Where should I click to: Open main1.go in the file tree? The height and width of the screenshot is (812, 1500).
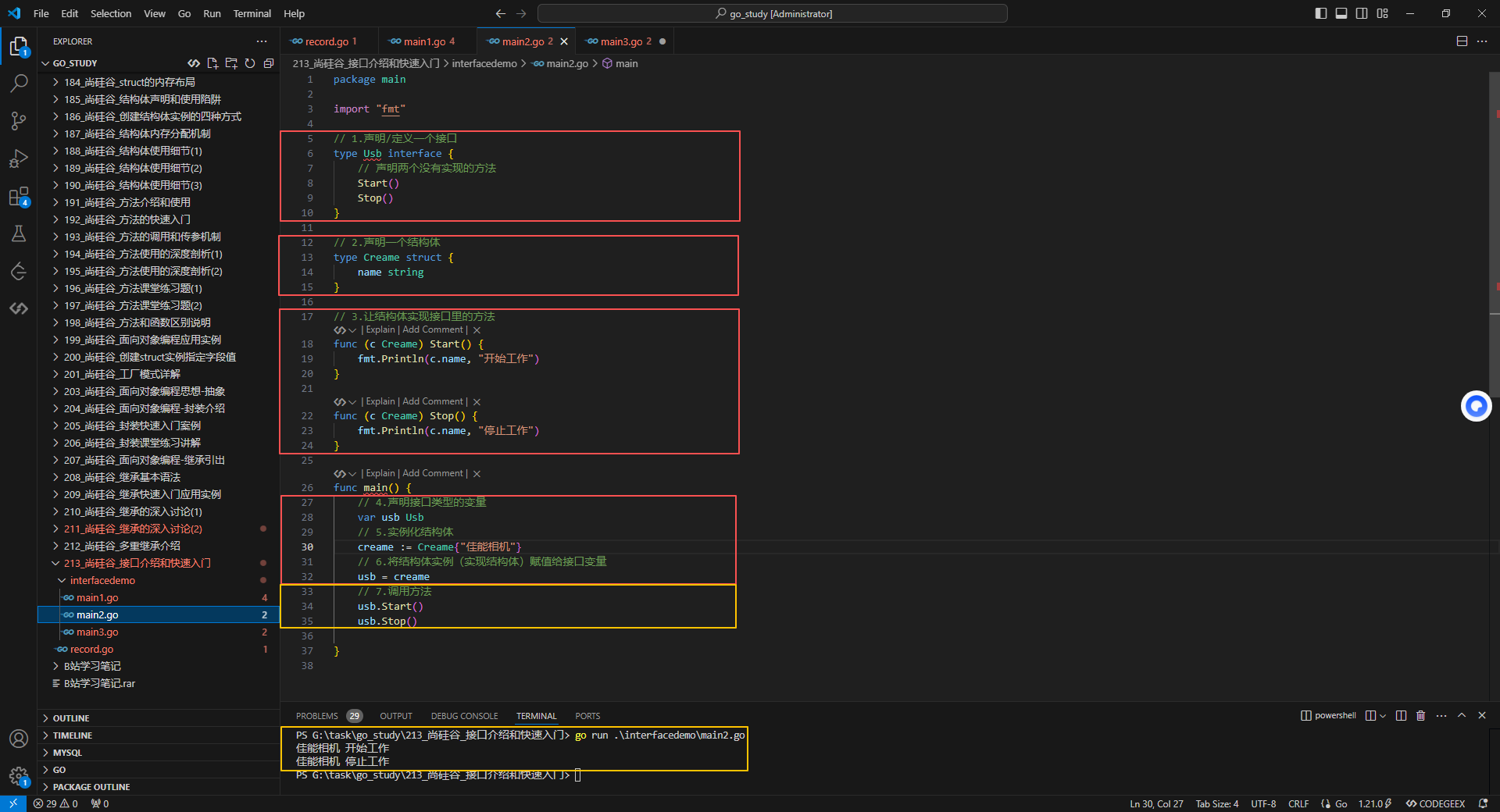[159, 597]
